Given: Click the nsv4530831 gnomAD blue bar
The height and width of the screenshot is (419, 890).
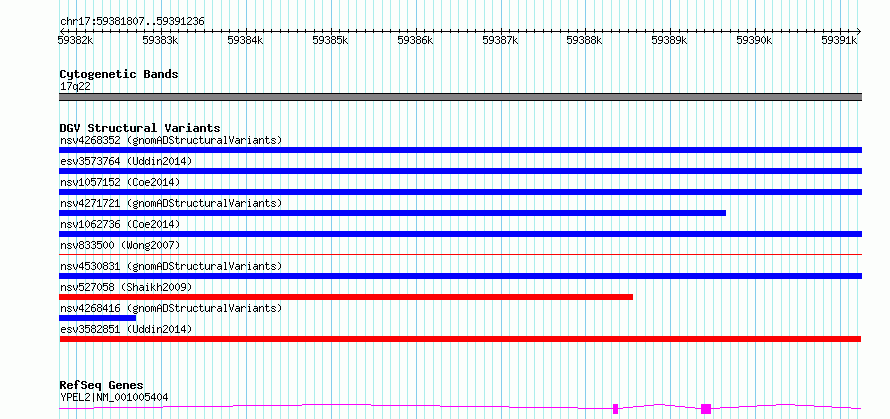Looking at the screenshot, I should coord(460,276).
